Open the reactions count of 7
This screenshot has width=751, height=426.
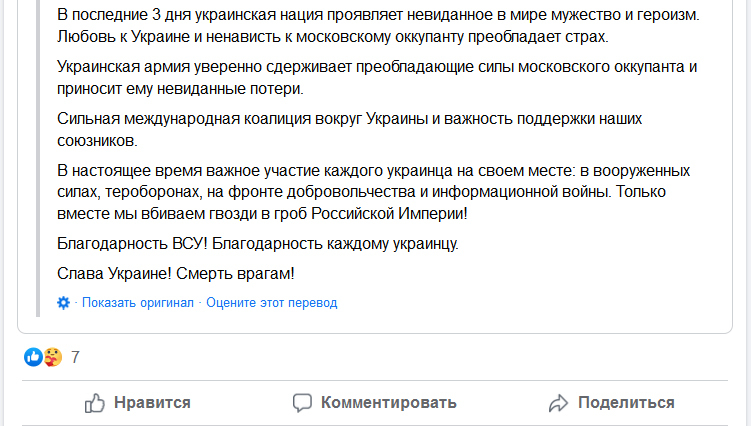[x=75, y=357]
